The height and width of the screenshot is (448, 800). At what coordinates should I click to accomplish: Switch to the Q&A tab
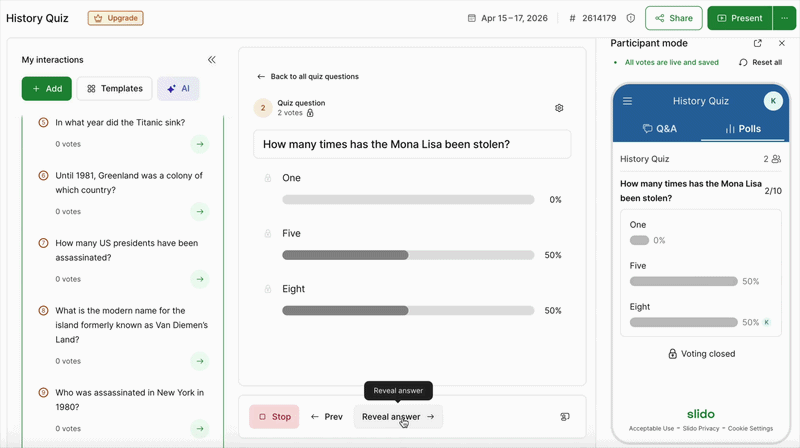(660, 129)
